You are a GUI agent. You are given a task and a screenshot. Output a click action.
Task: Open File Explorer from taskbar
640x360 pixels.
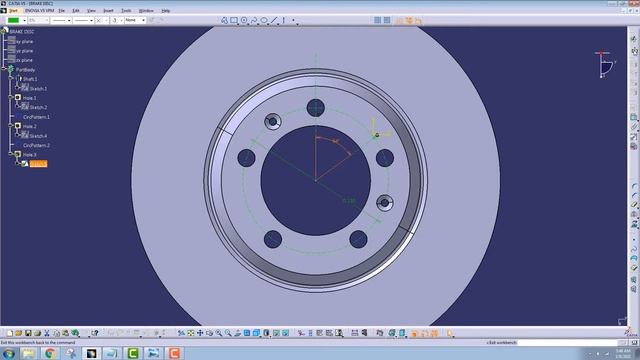coord(29,353)
